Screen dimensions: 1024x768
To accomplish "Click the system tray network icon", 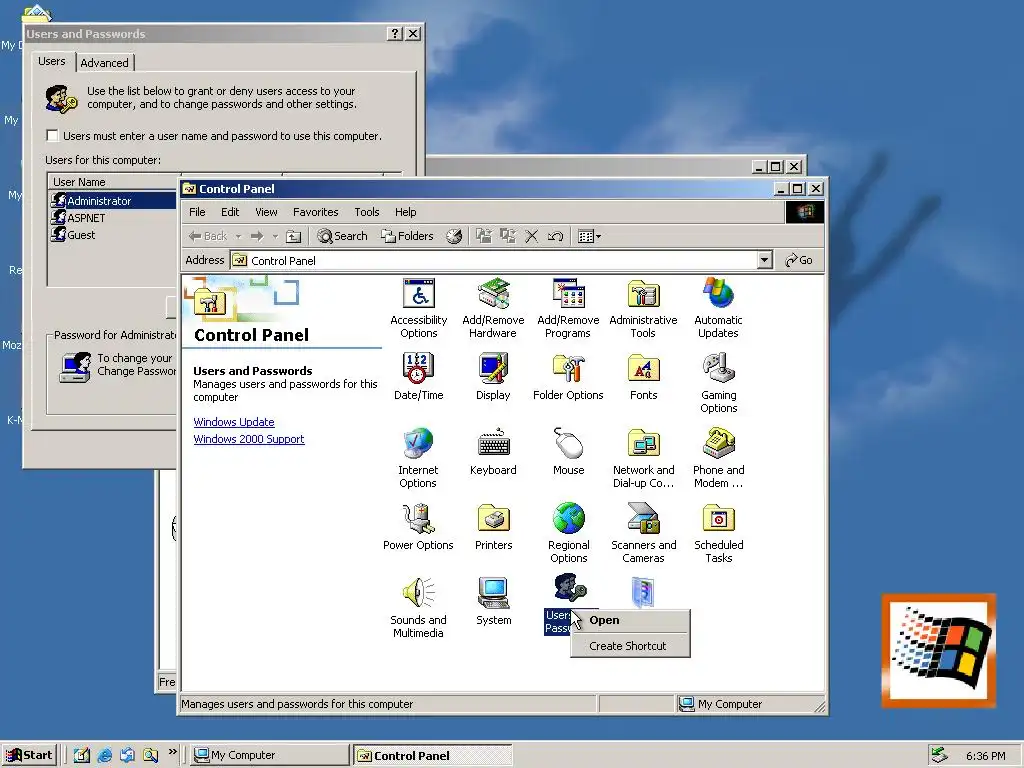I will (939, 755).
